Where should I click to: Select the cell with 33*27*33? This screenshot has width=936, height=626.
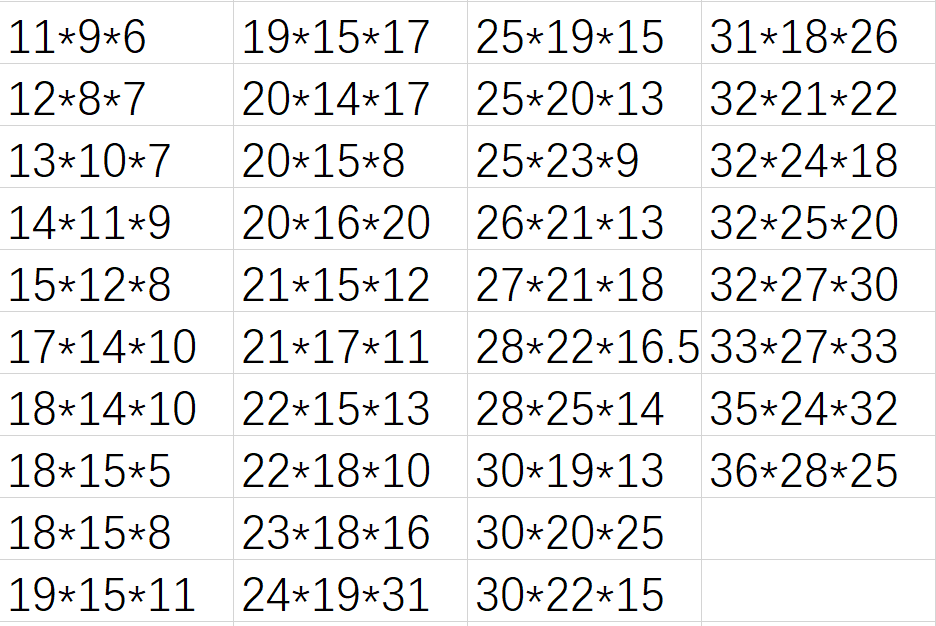tap(818, 343)
